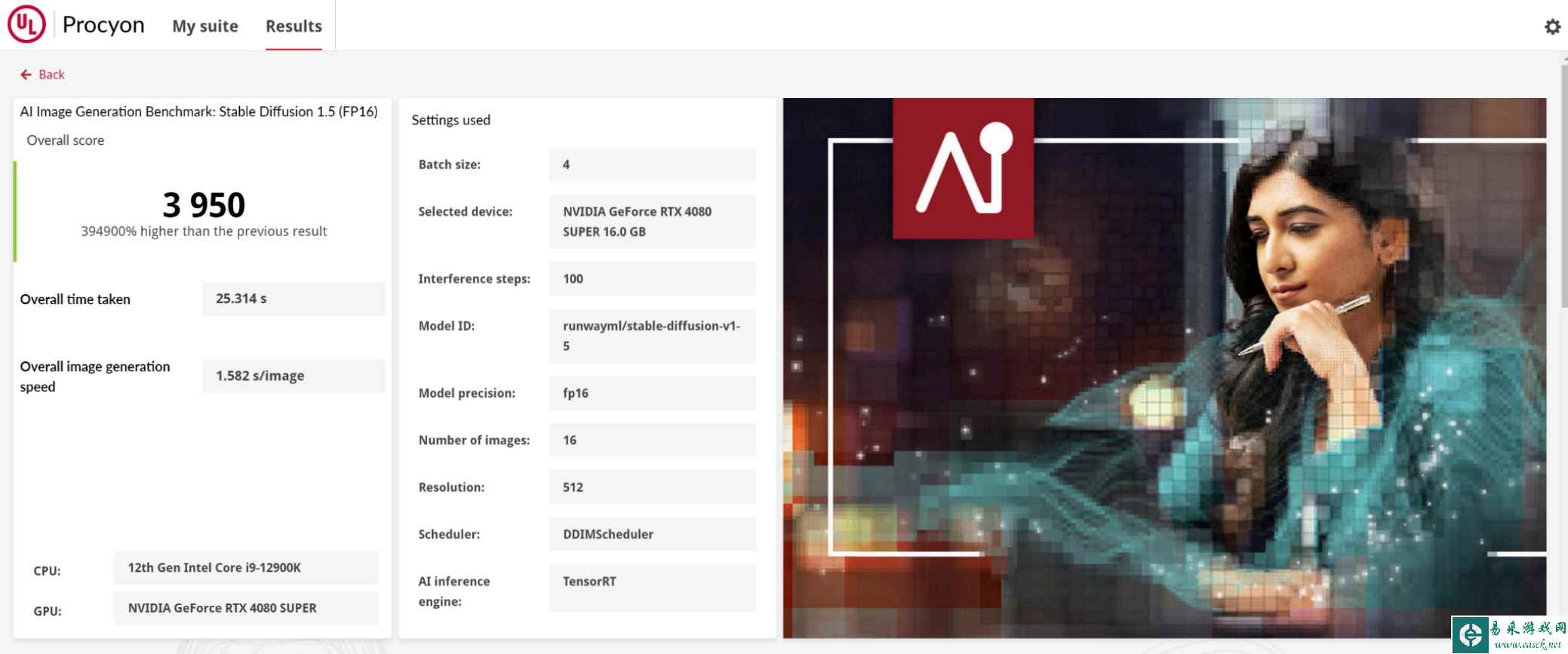Click the Batch size label
This screenshot has height=654, width=1568.
450,164
